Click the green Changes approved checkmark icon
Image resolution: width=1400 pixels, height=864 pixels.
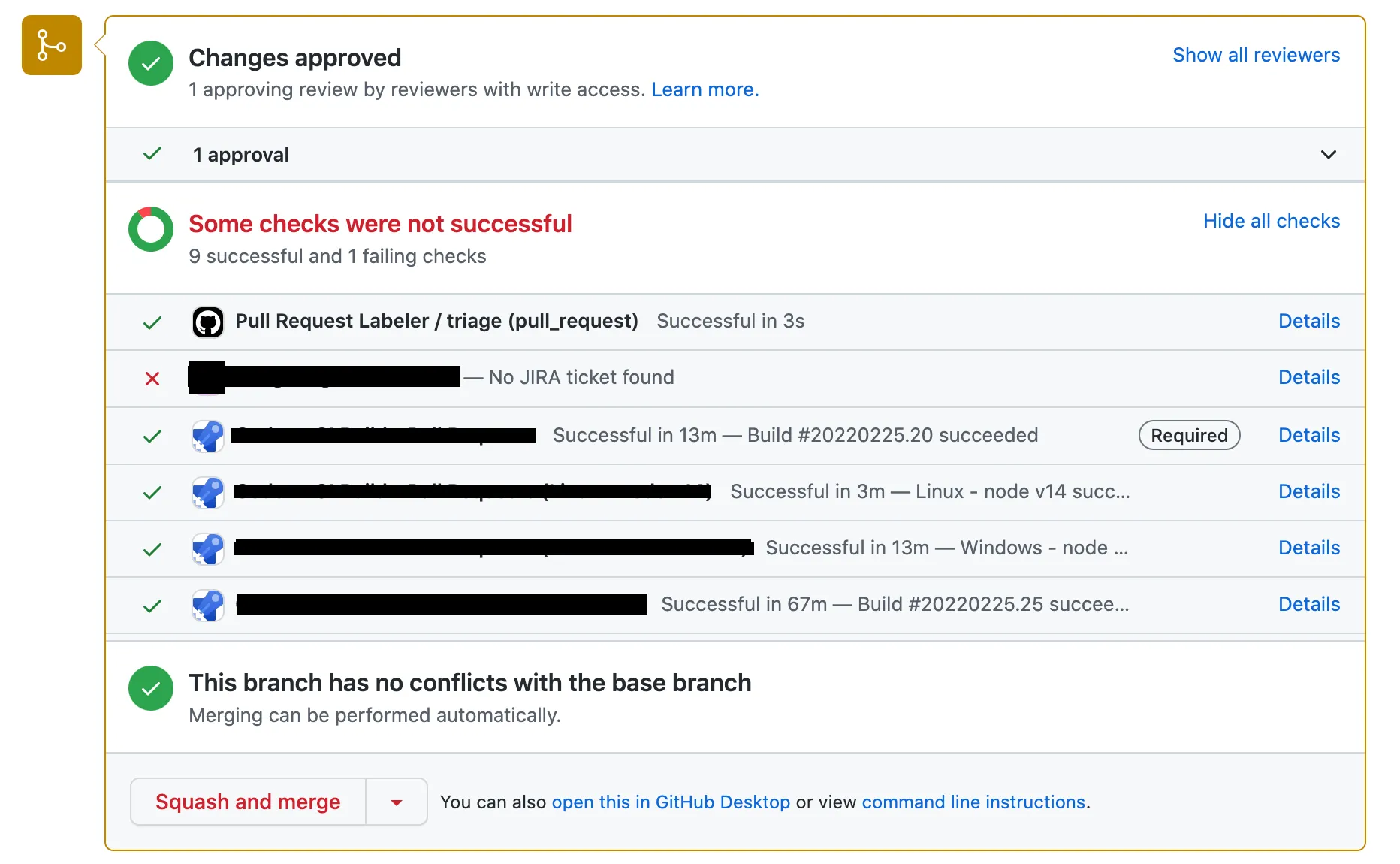[151, 63]
